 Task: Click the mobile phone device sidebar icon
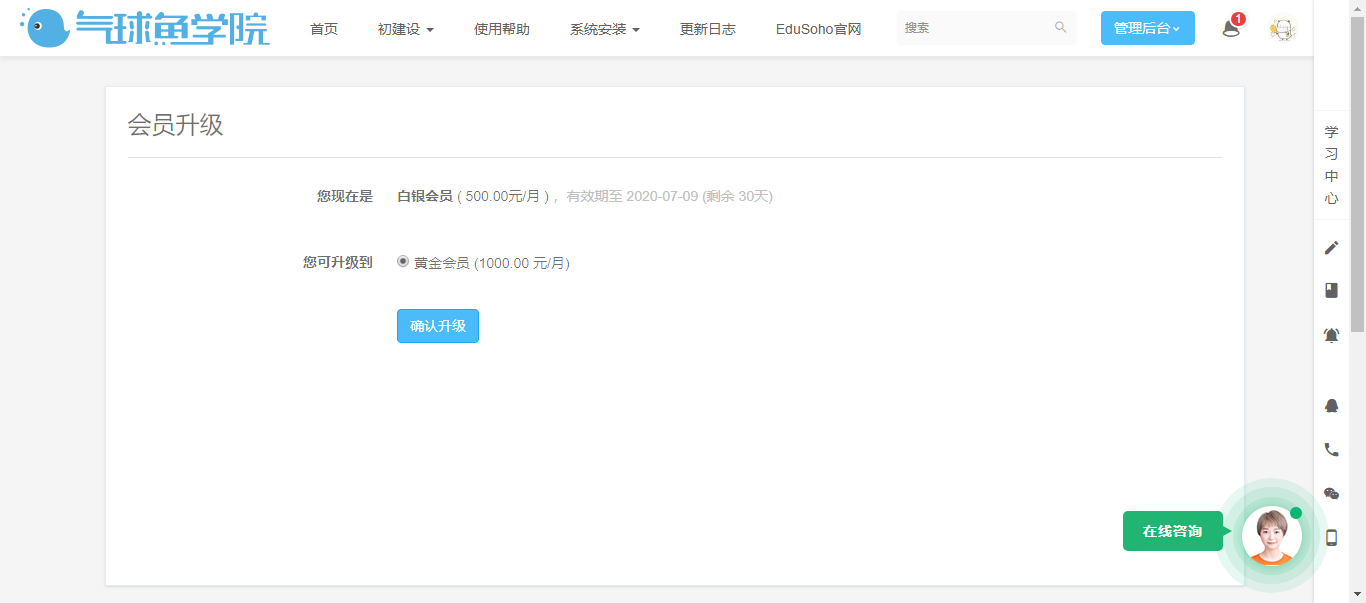pos(1331,537)
